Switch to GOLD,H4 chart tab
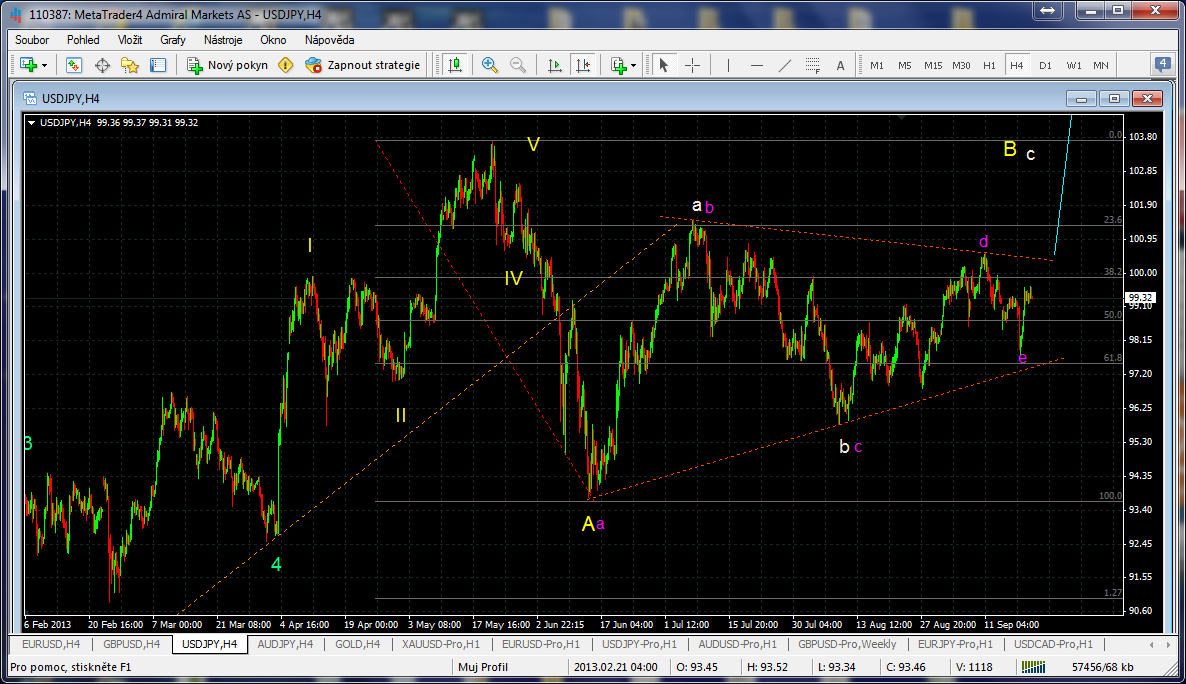The height and width of the screenshot is (684, 1186). pyautogui.click(x=357, y=644)
